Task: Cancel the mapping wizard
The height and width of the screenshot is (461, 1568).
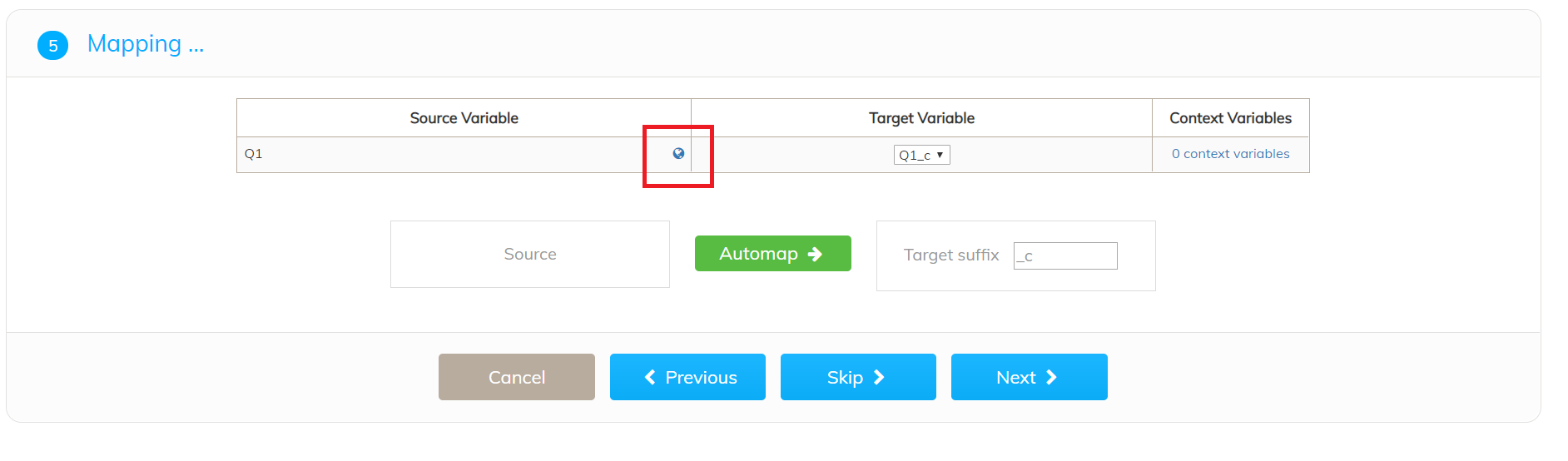Action: point(516,377)
